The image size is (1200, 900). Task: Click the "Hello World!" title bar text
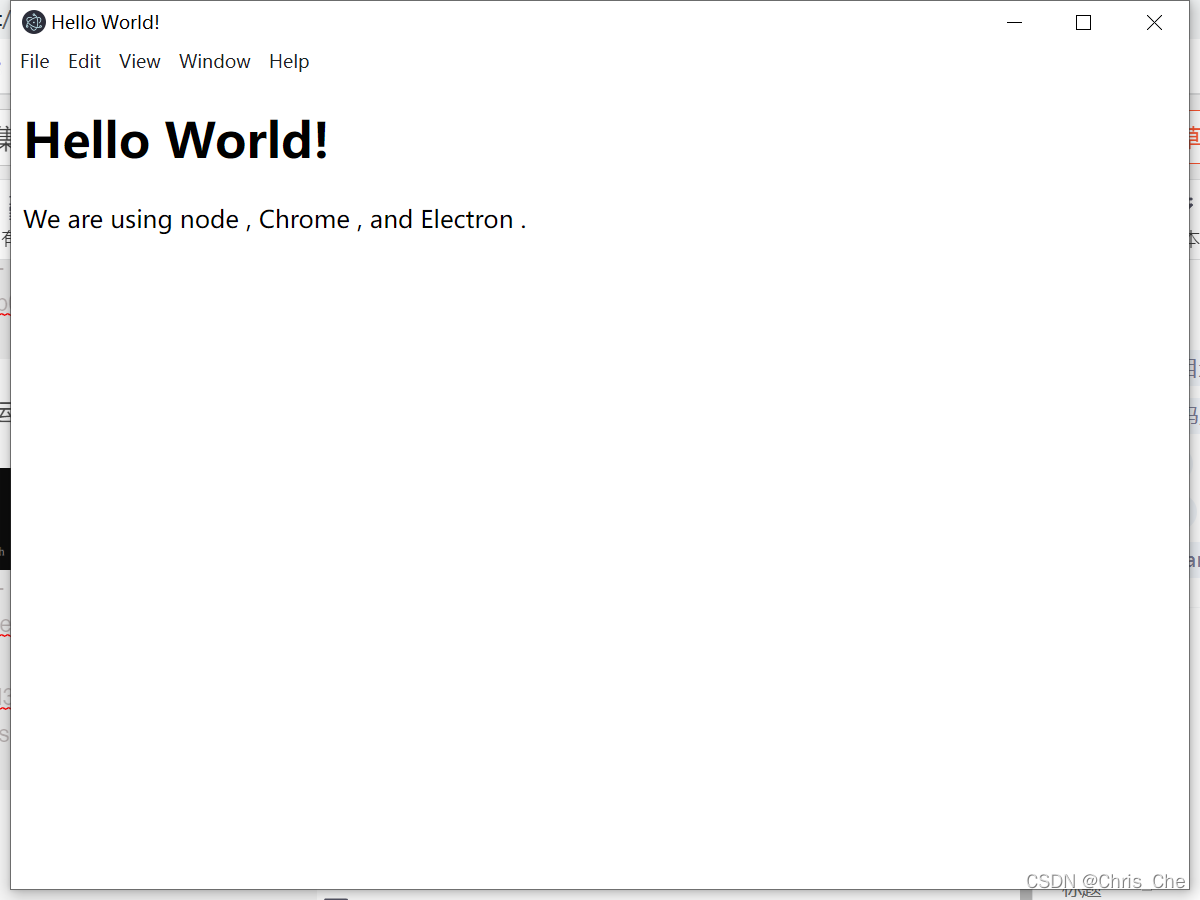pos(106,22)
